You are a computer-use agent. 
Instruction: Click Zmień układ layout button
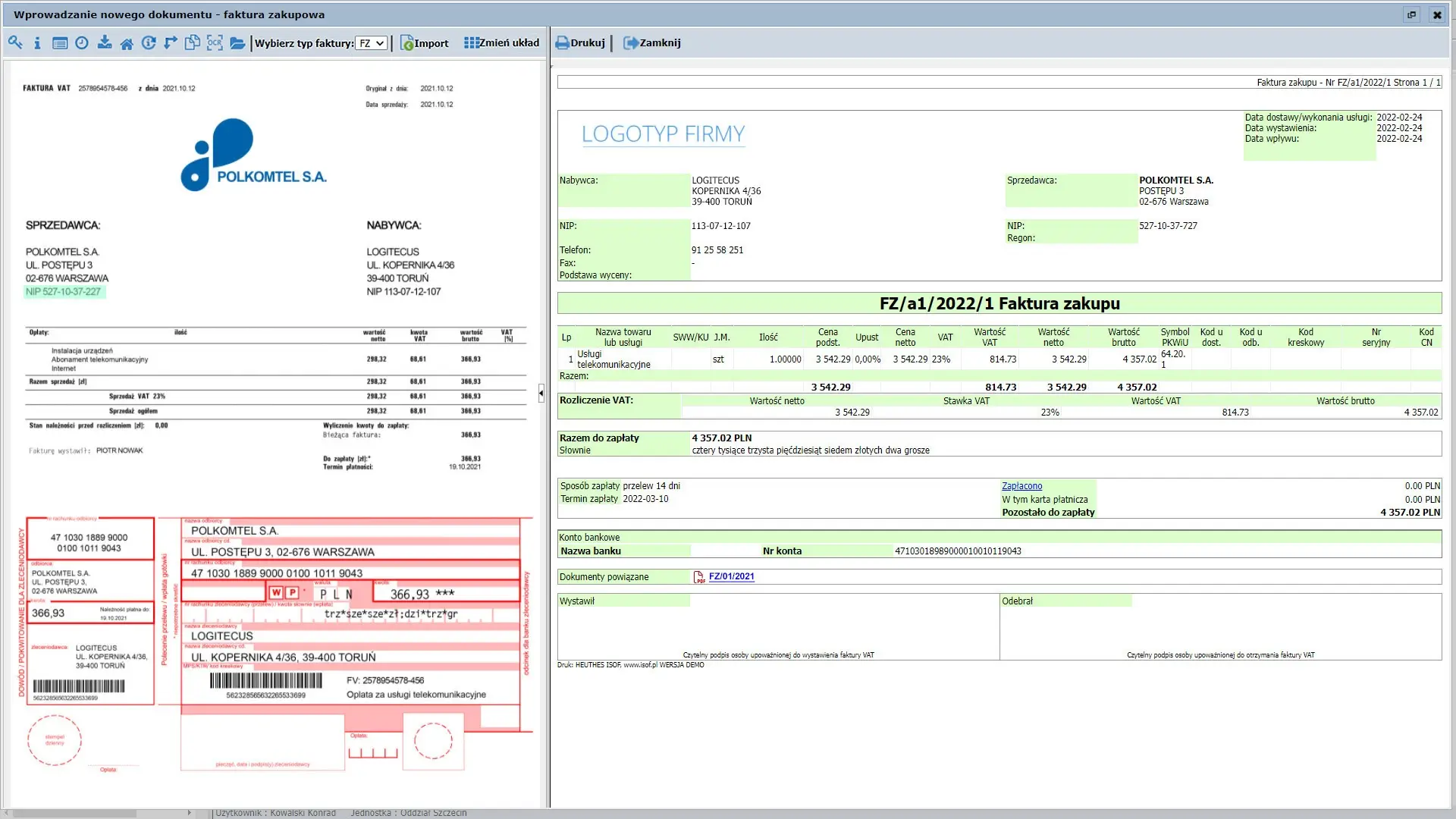click(502, 43)
